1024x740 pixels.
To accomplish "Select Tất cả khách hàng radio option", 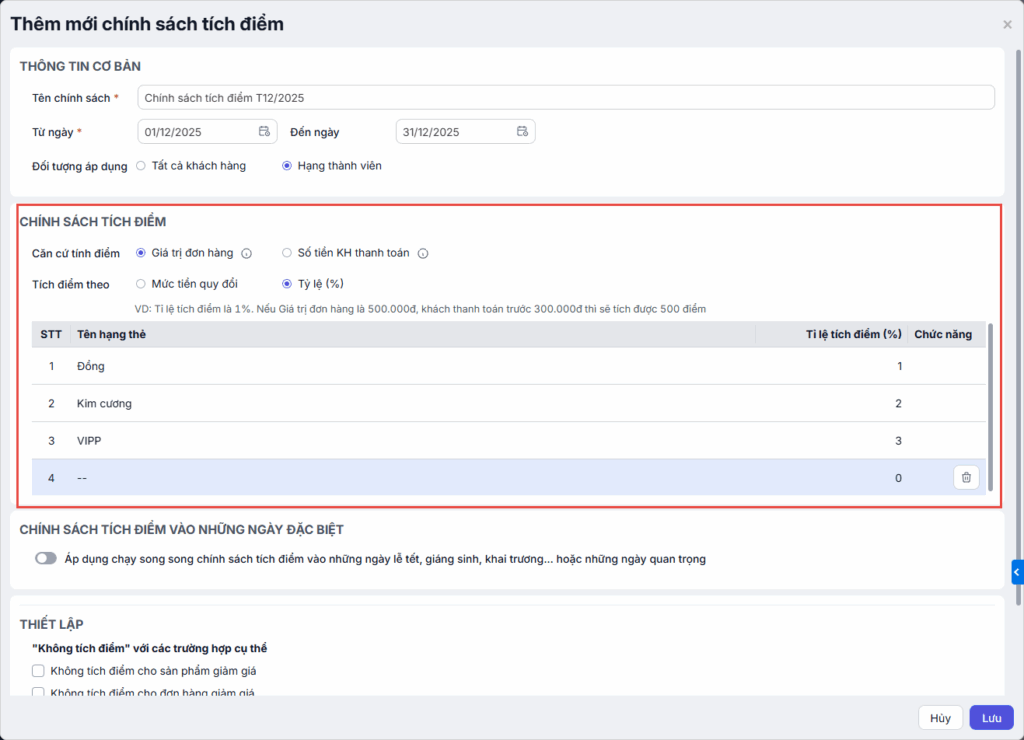I will tap(140, 166).
